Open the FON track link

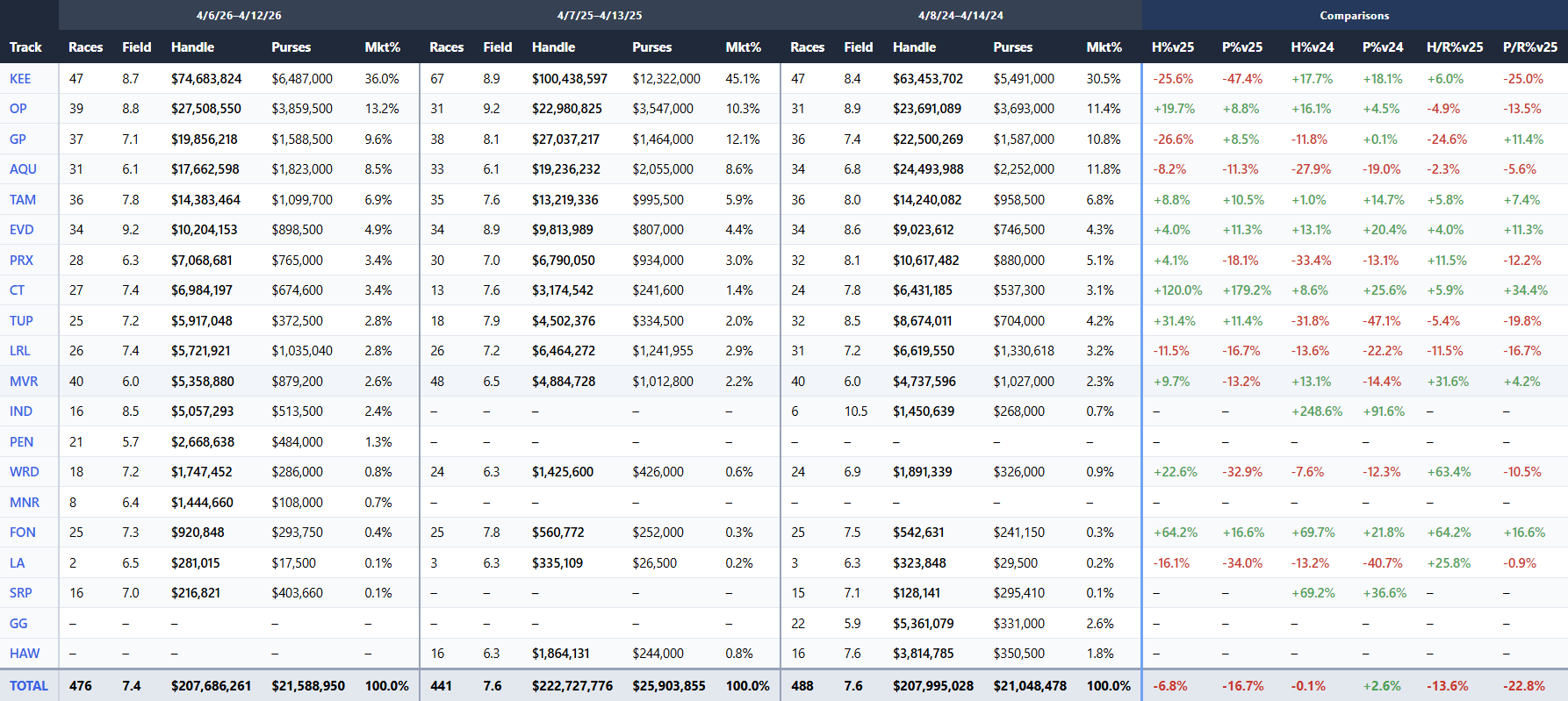coord(23,533)
